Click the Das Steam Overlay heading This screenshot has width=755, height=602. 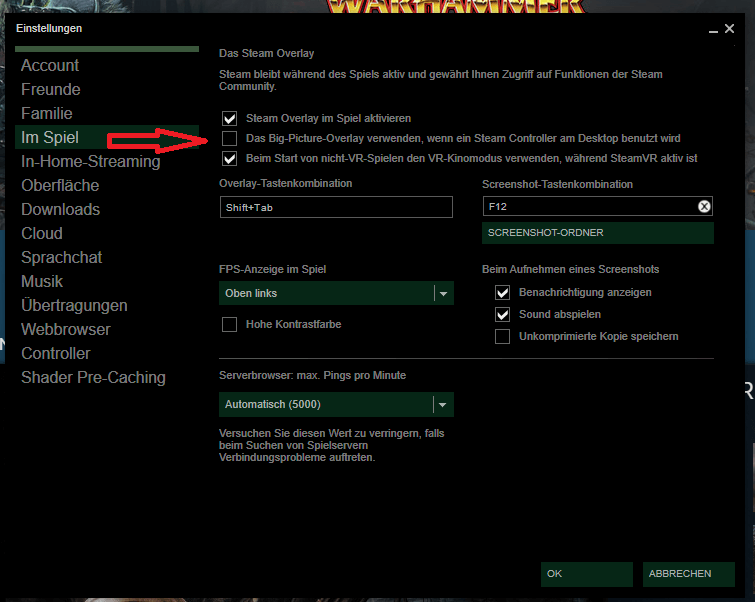coord(266,53)
